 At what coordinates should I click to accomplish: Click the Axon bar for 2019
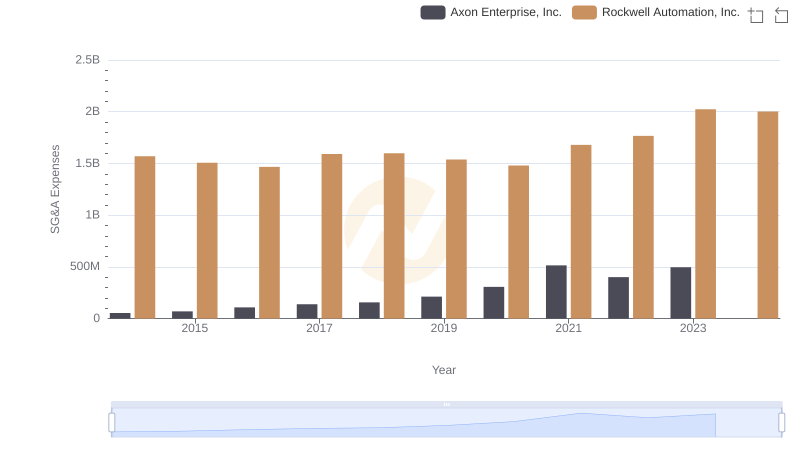point(432,308)
